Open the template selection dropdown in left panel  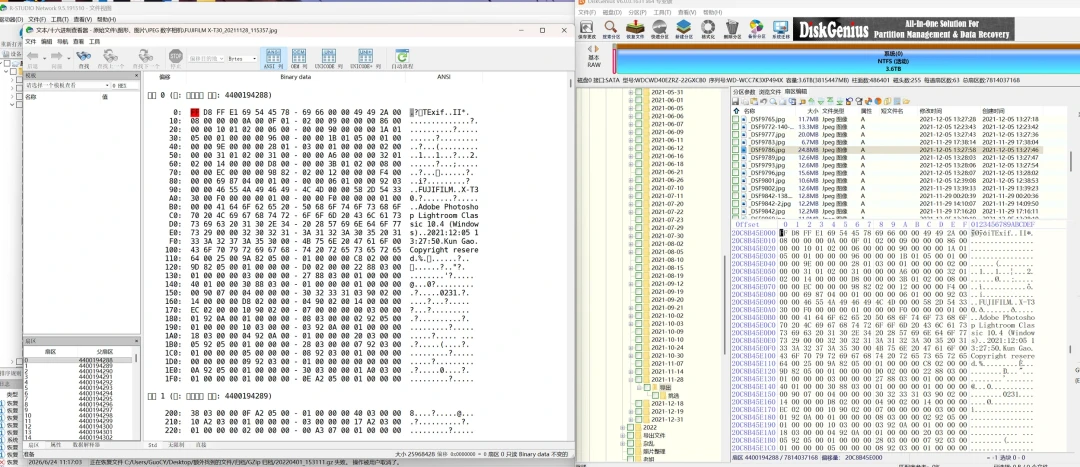(x=68, y=85)
